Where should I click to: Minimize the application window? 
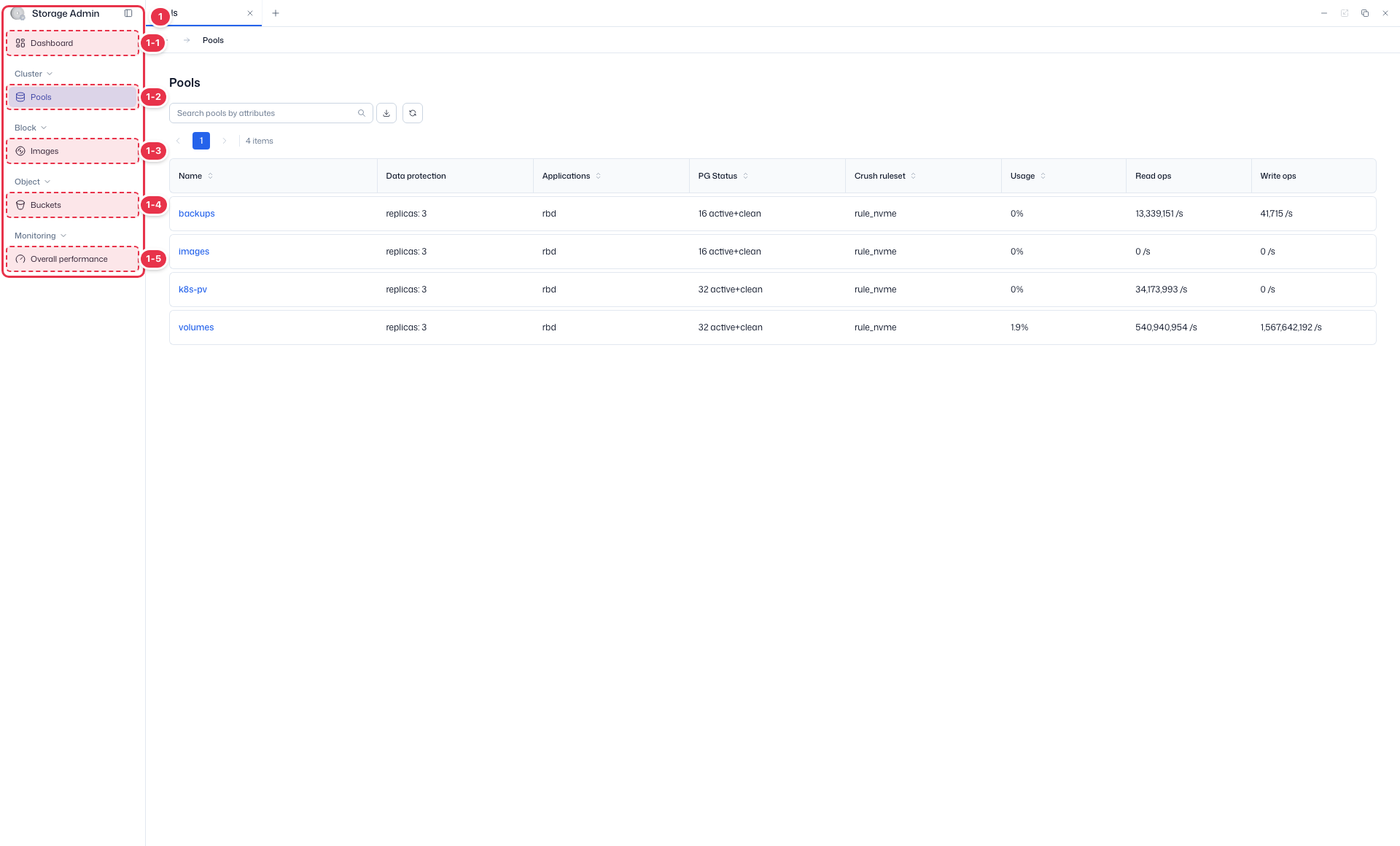[x=1324, y=13]
